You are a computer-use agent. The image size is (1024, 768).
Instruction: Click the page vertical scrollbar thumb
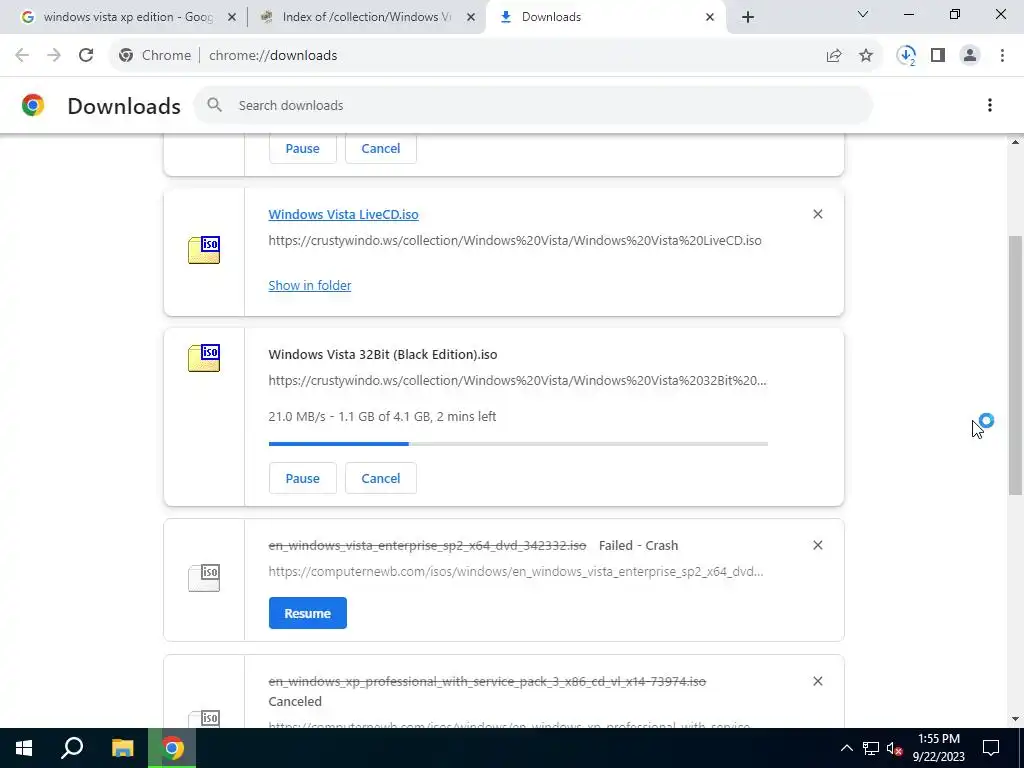coord(1015,364)
